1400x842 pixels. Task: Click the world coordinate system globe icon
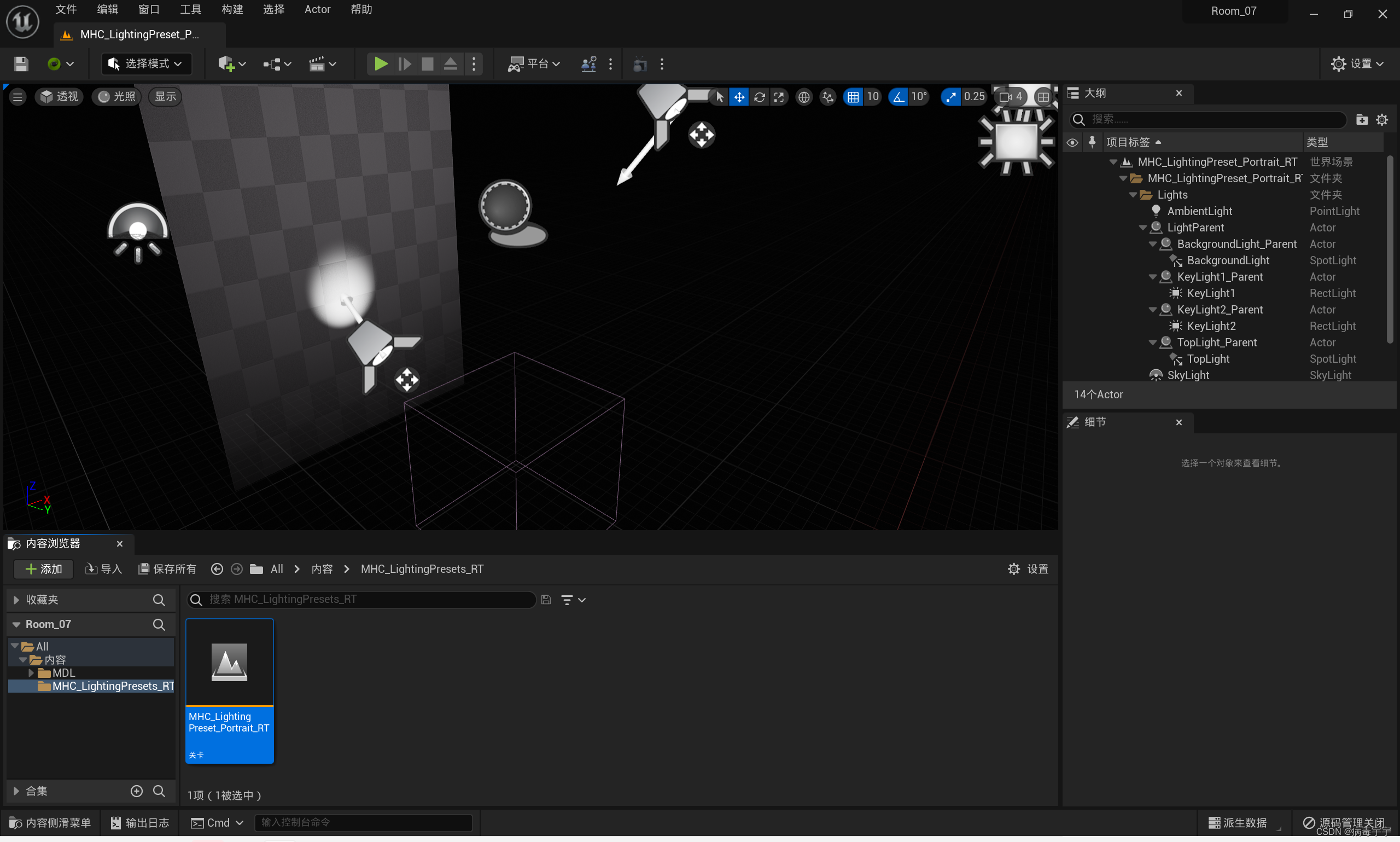coord(803,97)
